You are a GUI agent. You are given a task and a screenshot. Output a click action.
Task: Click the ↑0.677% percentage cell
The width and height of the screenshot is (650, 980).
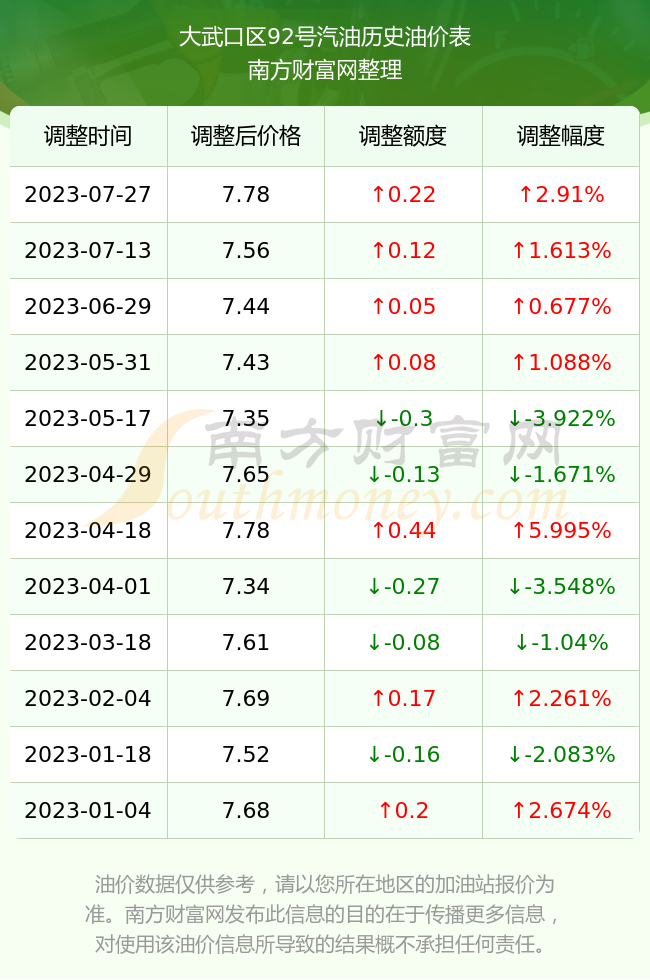click(x=561, y=307)
